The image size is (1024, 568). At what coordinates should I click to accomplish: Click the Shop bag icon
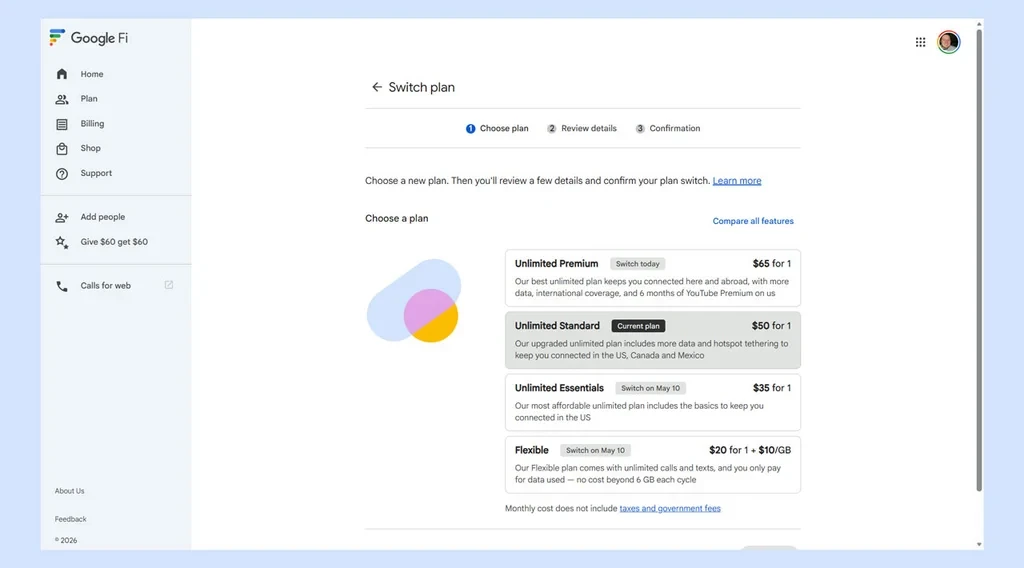pyautogui.click(x=61, y=149)
